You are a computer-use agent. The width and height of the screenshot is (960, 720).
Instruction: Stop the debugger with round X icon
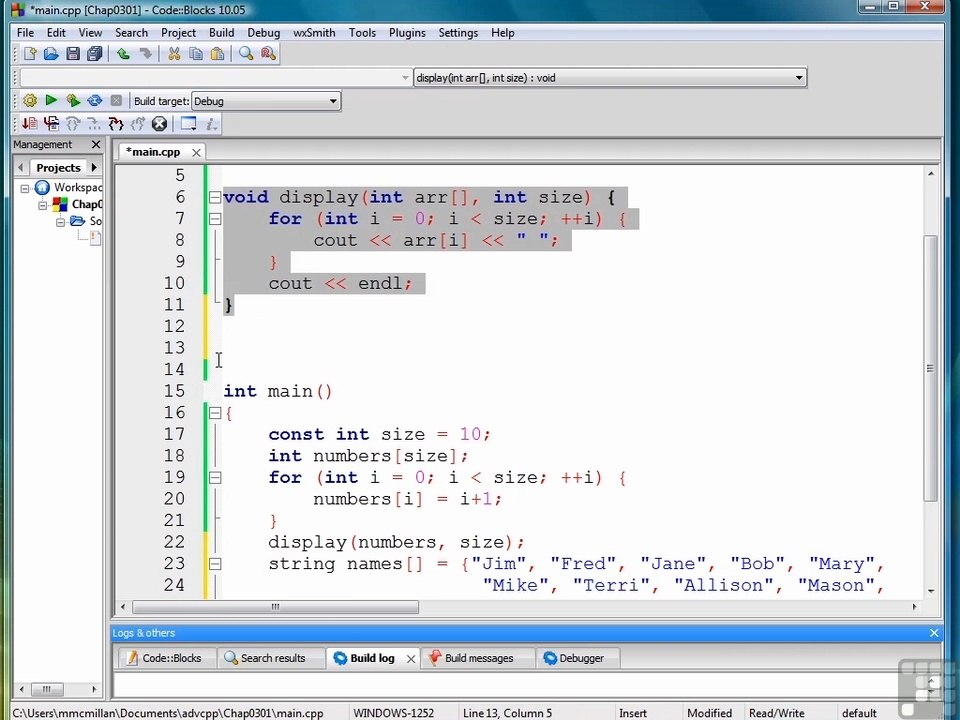tap(159, 124)
